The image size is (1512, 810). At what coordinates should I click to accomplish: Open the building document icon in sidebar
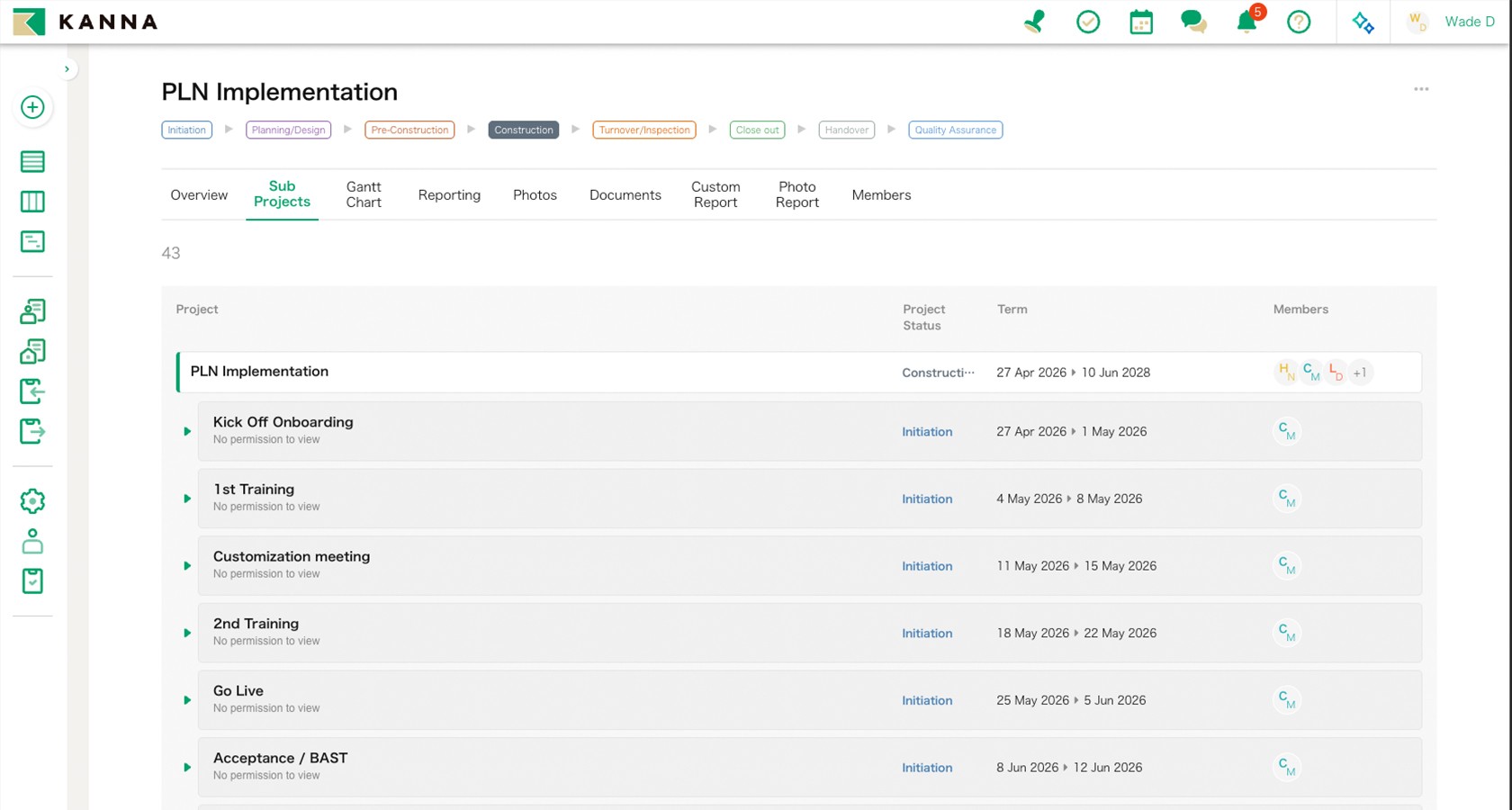click(x=32, y=351)
